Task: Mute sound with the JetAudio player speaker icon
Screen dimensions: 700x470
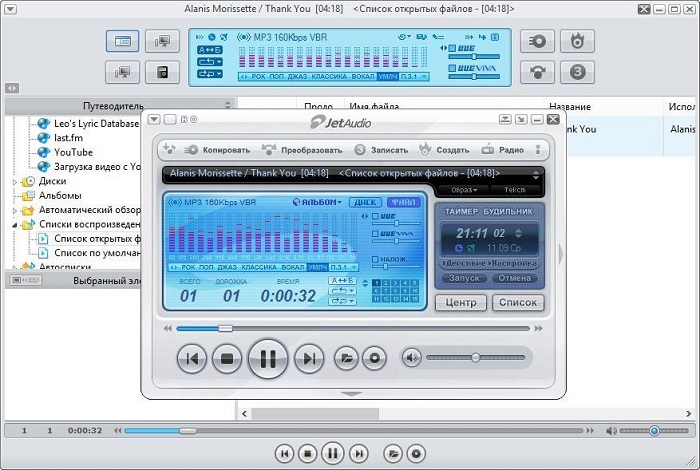Action: click(x=411, y=358)
